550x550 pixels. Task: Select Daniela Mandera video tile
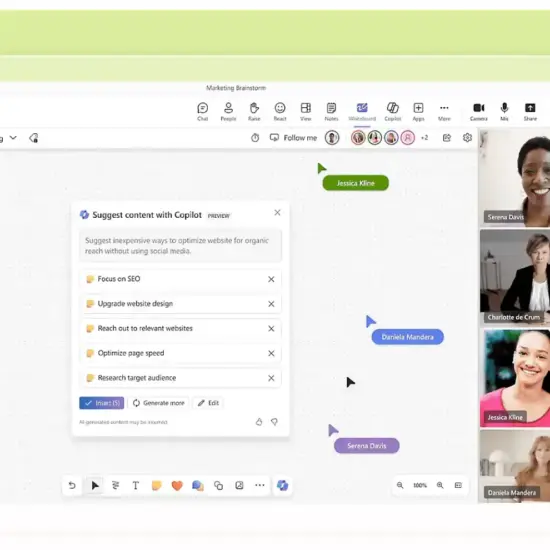coord(515,466)
